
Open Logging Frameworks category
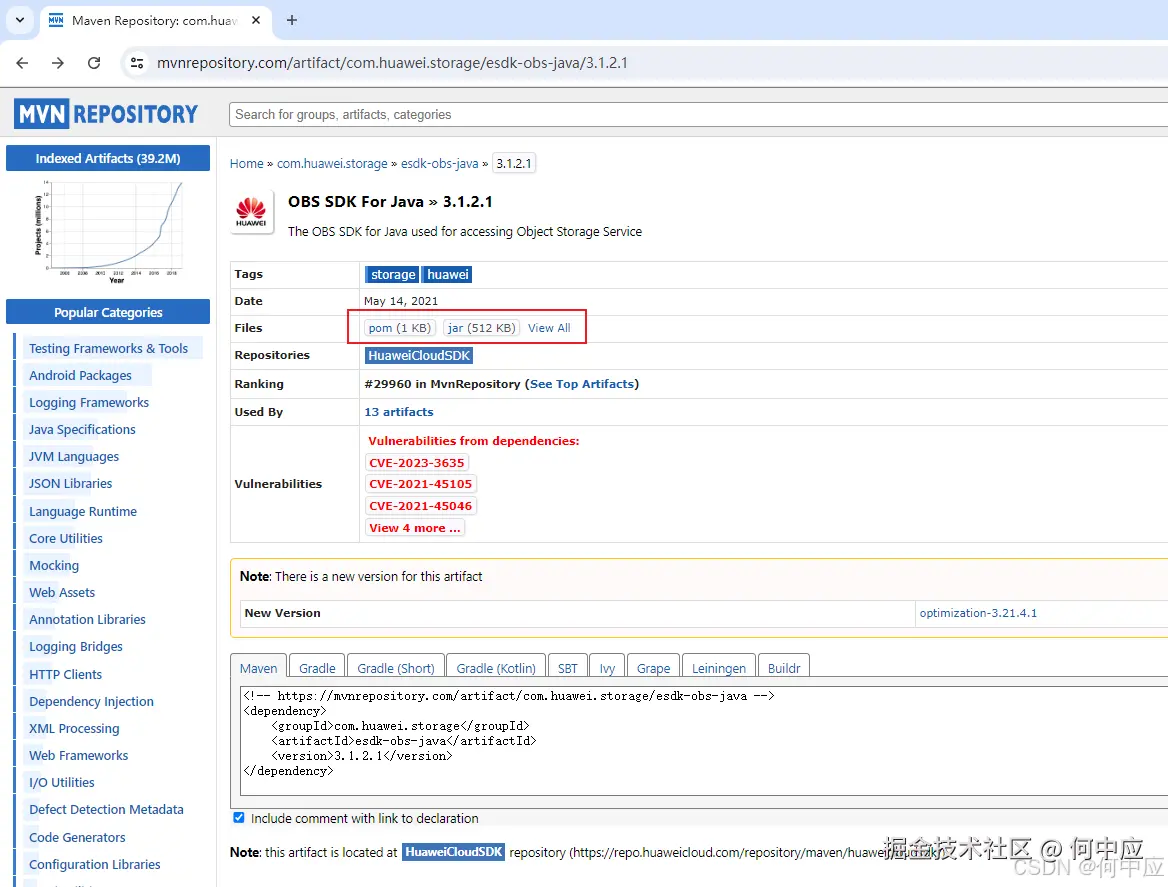(89, 402)
